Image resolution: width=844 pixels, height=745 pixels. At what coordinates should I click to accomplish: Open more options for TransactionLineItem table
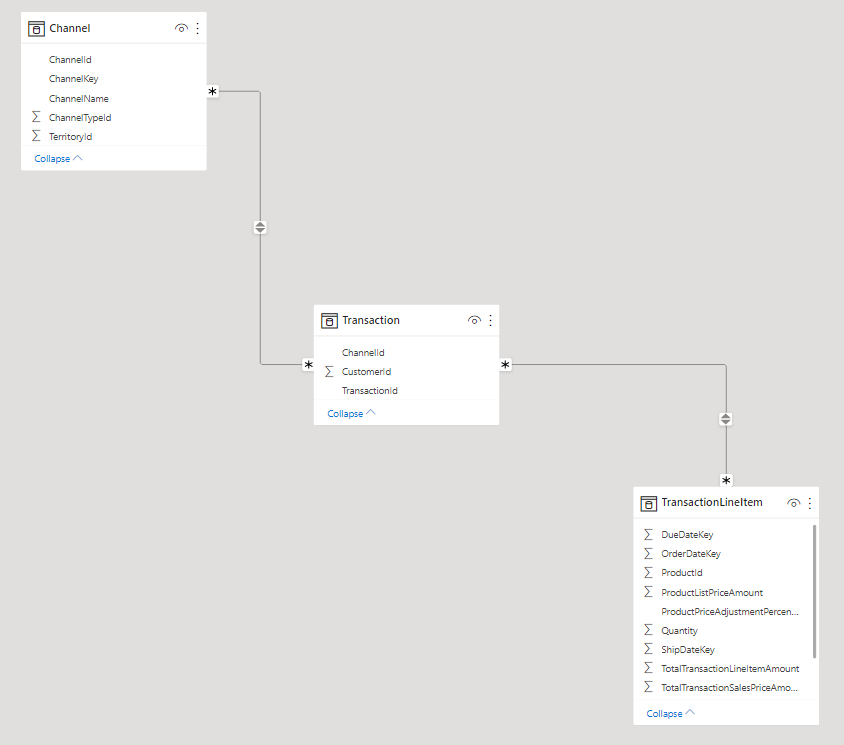(810, 503)
